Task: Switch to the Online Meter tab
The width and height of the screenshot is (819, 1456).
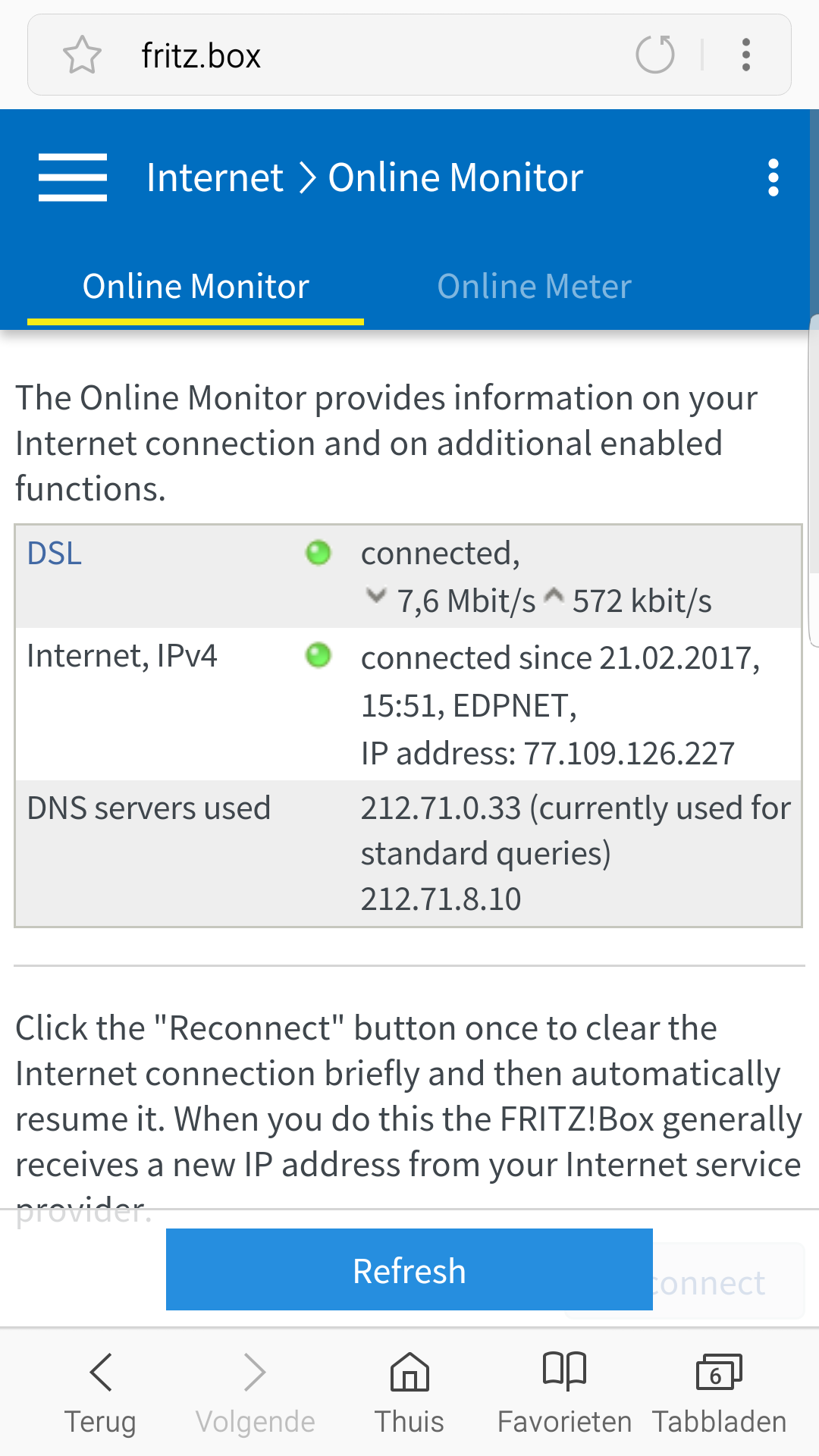Action: pos(534,287)
